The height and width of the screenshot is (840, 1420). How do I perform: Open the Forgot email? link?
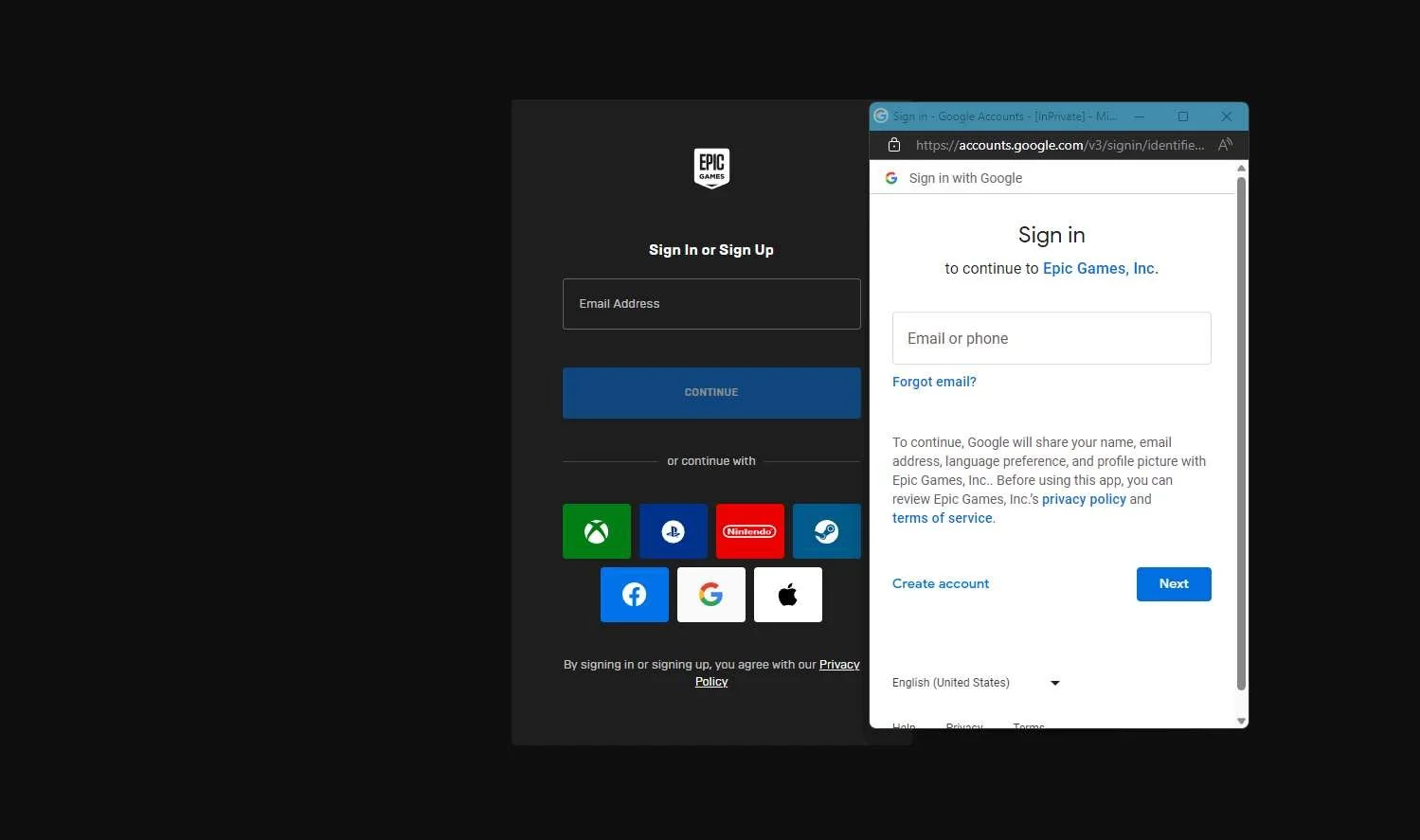(934, 382)
